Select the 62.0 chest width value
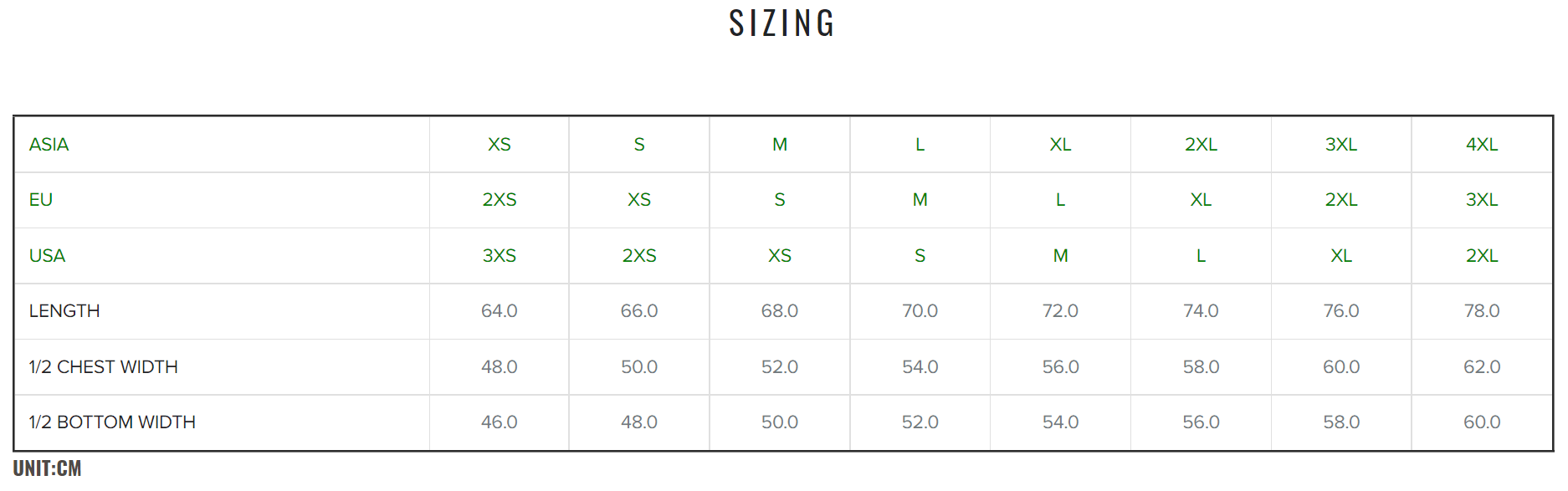The height and width of the screenshot is (491, 1568). click(1482, 367)
